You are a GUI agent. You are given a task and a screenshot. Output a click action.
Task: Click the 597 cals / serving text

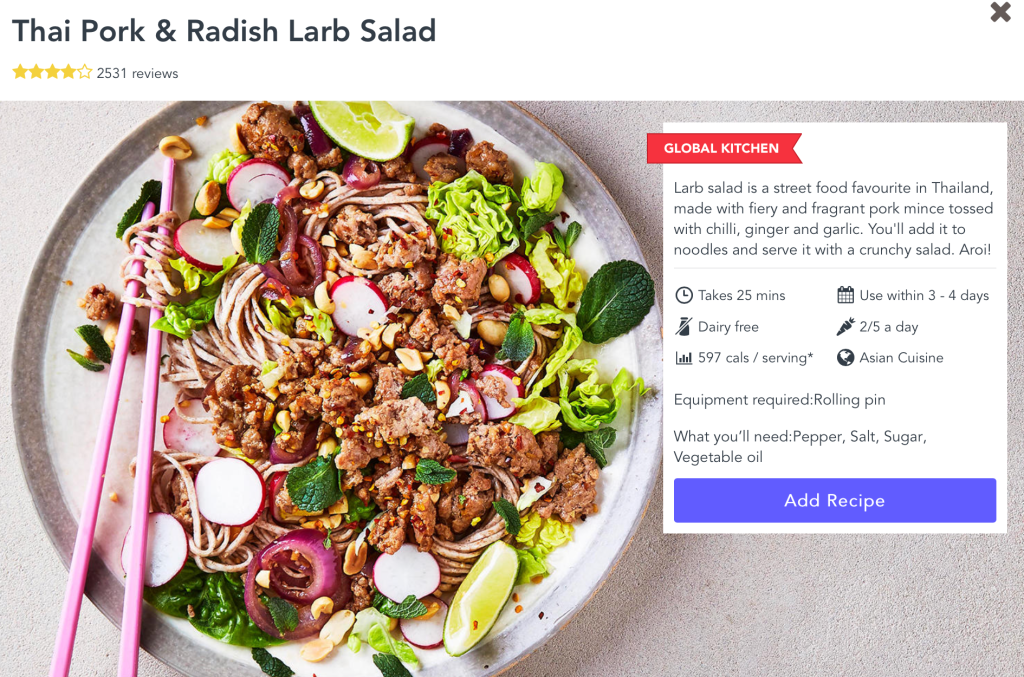[755, 357]
